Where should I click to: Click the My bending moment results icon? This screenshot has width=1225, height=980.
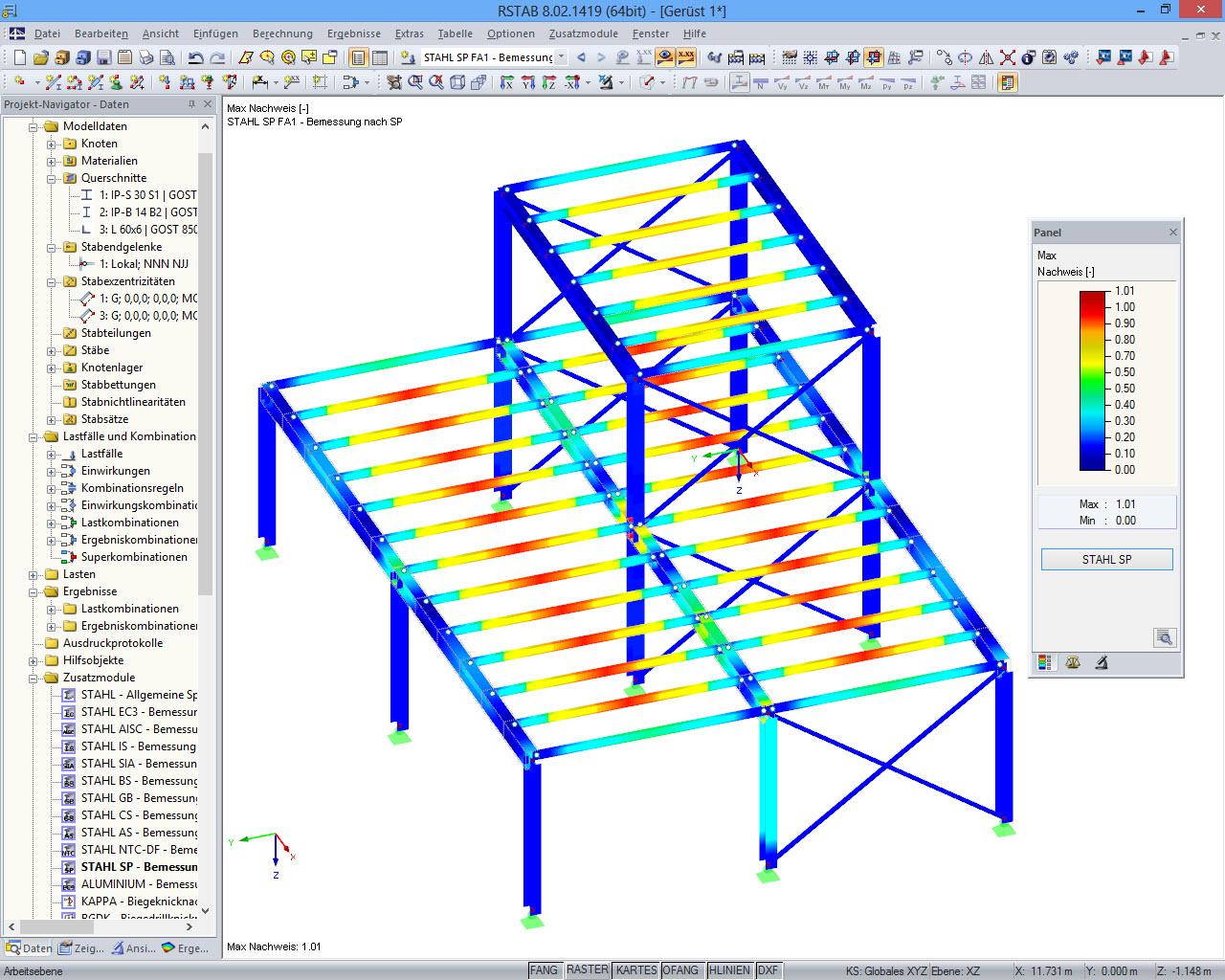click(845, 82)
